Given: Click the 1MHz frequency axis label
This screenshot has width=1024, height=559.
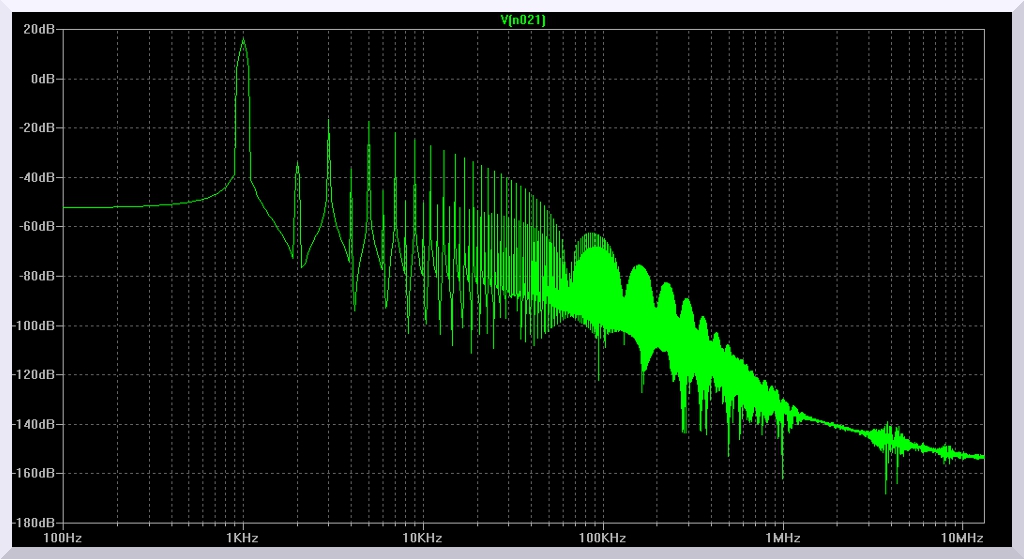Looking at the screenshot, I should (x=782, y=537).
